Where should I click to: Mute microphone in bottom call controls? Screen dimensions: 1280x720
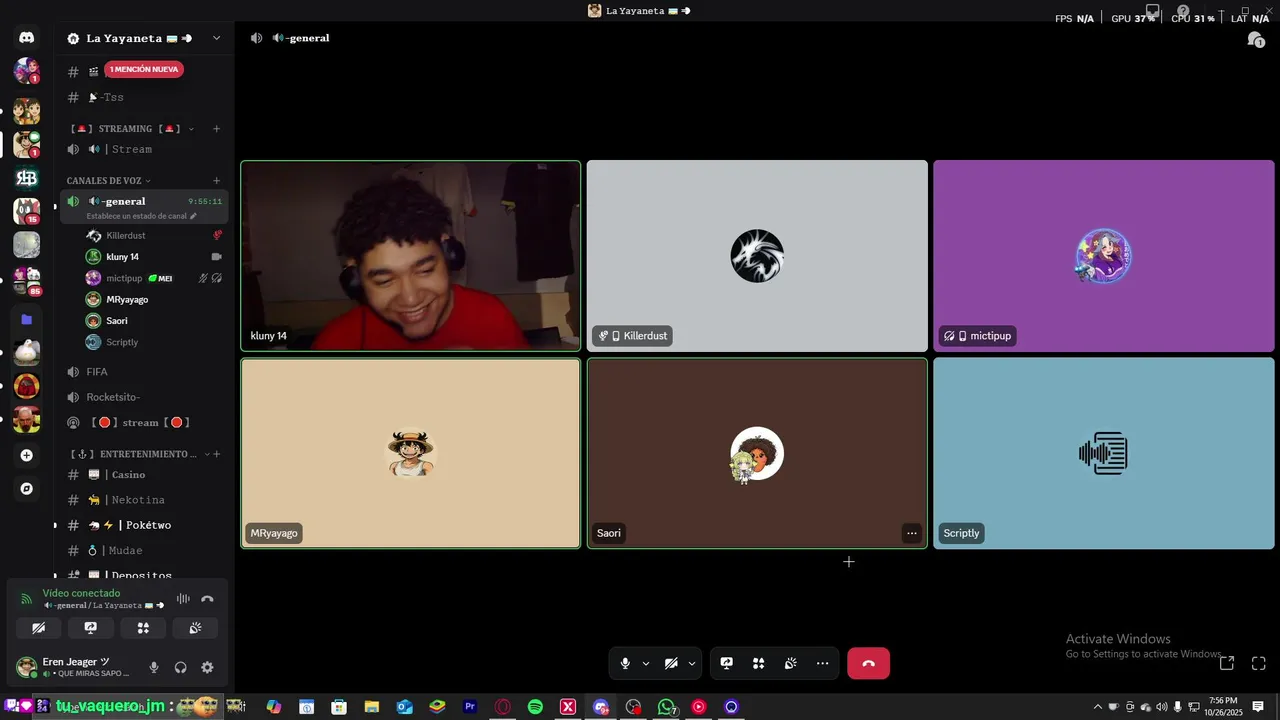(x=625, y=663)
